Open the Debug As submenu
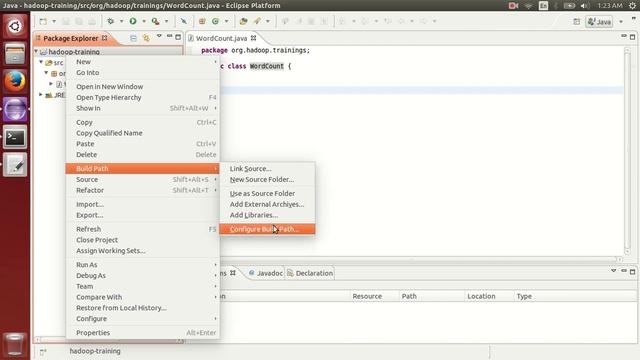 tap(142, 276)
